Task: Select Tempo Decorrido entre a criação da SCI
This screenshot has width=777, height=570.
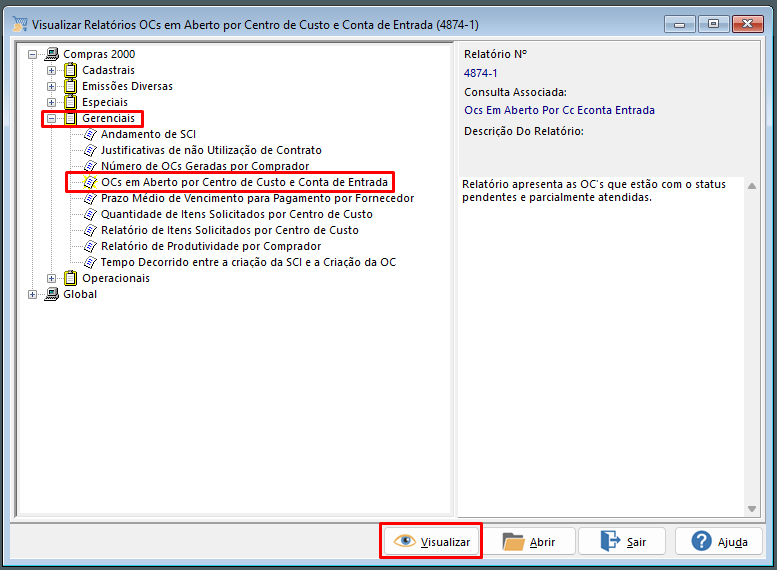Action: 248,262
